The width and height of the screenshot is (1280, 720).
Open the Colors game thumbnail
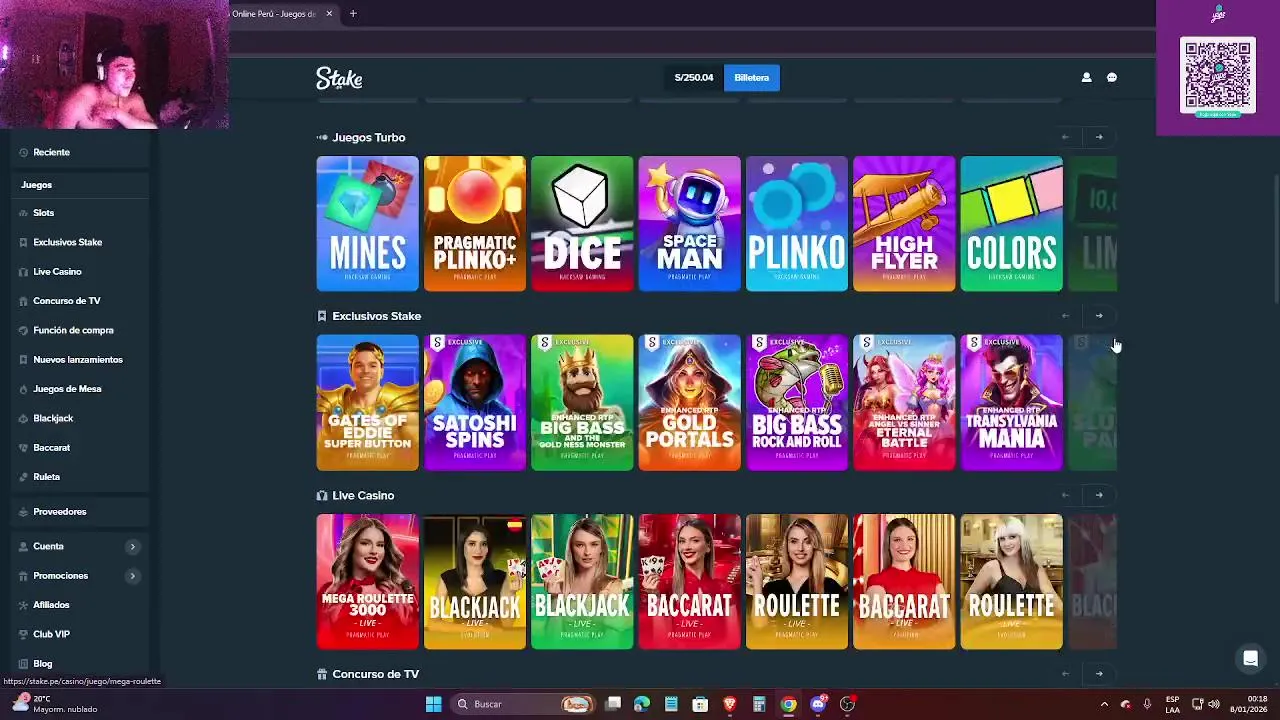[x=1011, y=224]
